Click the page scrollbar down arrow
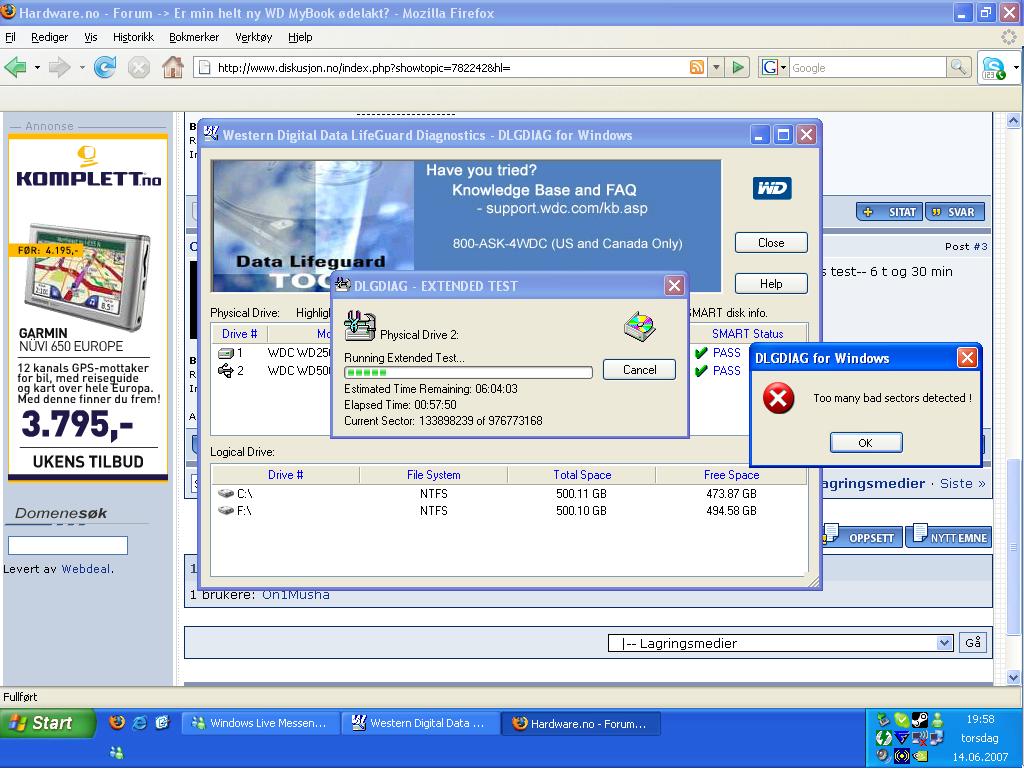This screenshot has height=775, width=1024. (1014, 677)
